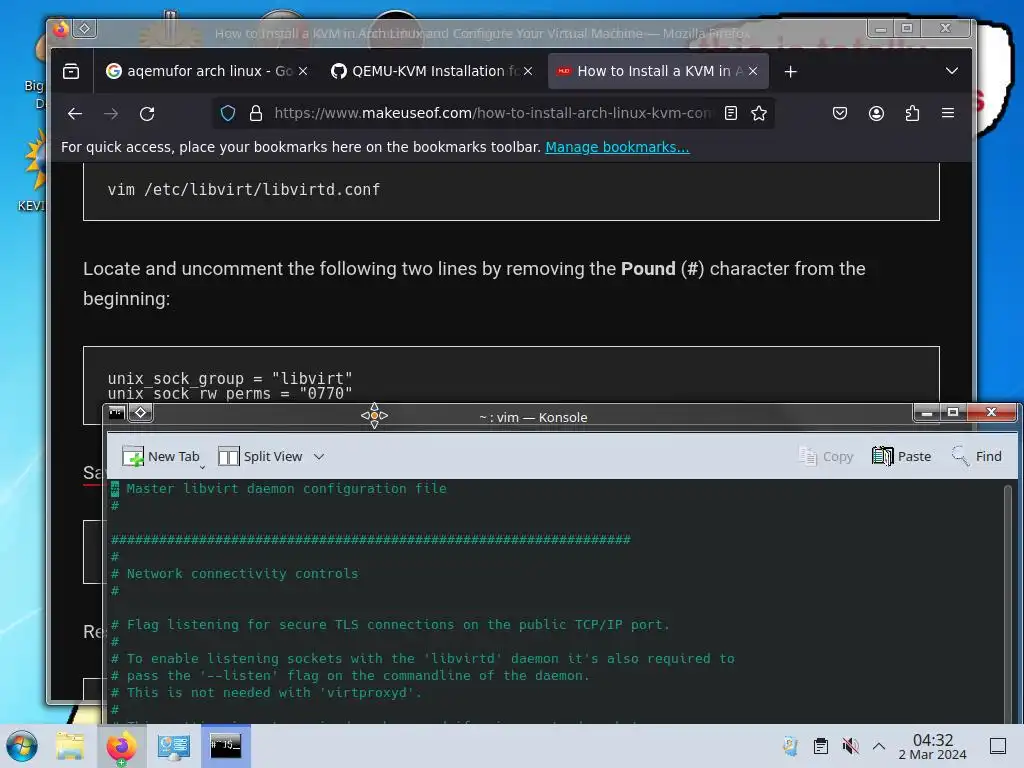Expand the New Tab profile dropdown arrow
Image resolution: width=1024 pixels, height=768 pixels.
click(x=202, y=466)
